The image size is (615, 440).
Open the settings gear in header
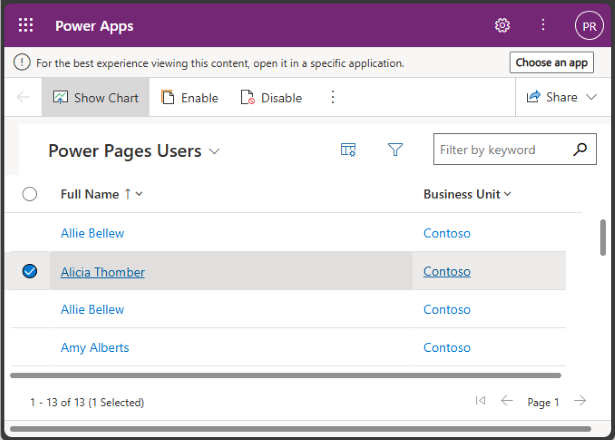tap(502, 25)
